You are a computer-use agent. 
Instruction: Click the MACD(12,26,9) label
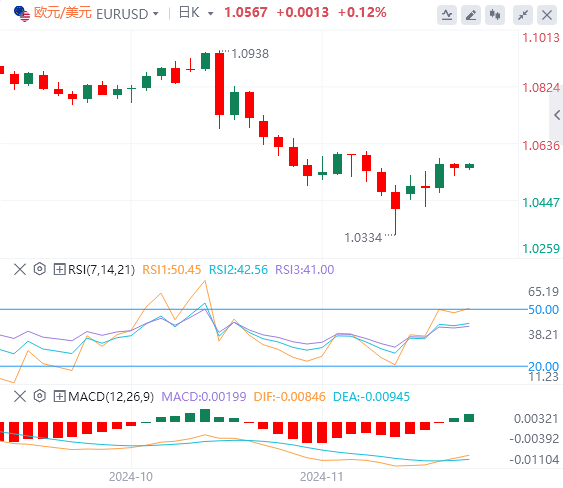click(111, 397)
